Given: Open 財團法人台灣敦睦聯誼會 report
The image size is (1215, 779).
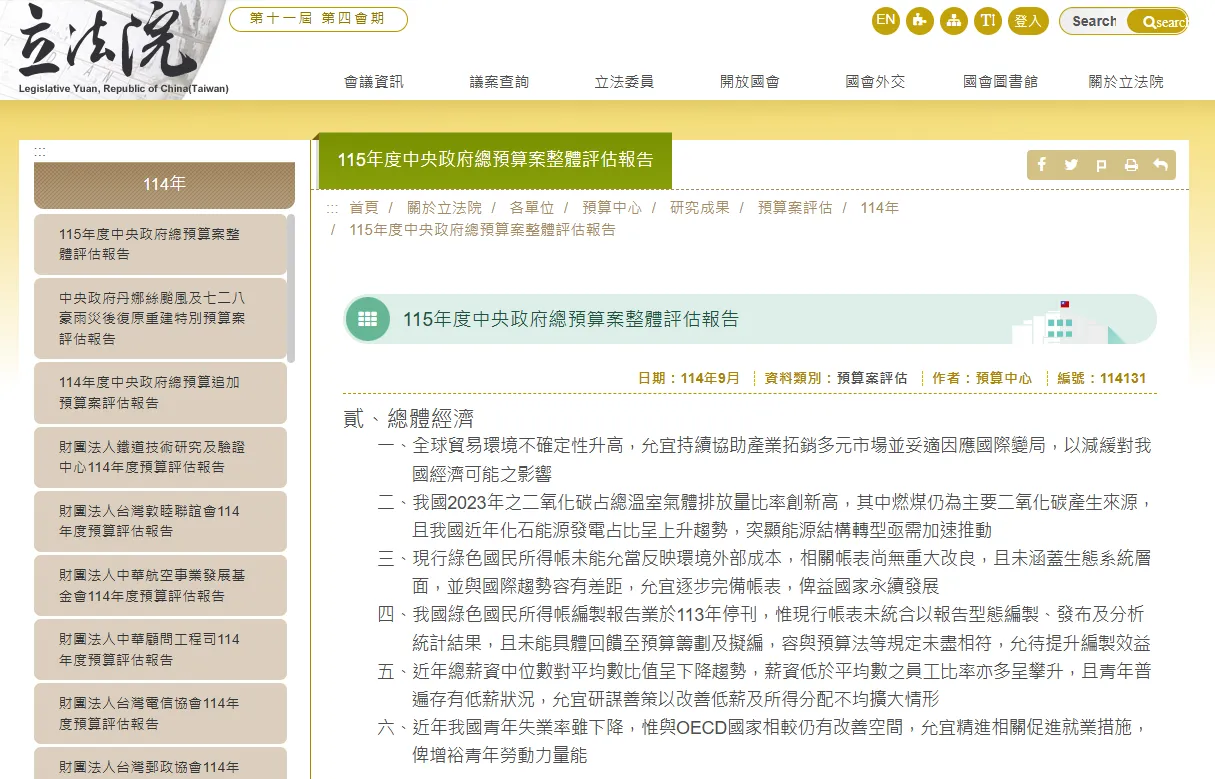Looking at the screenshot, I should (160, 521).
